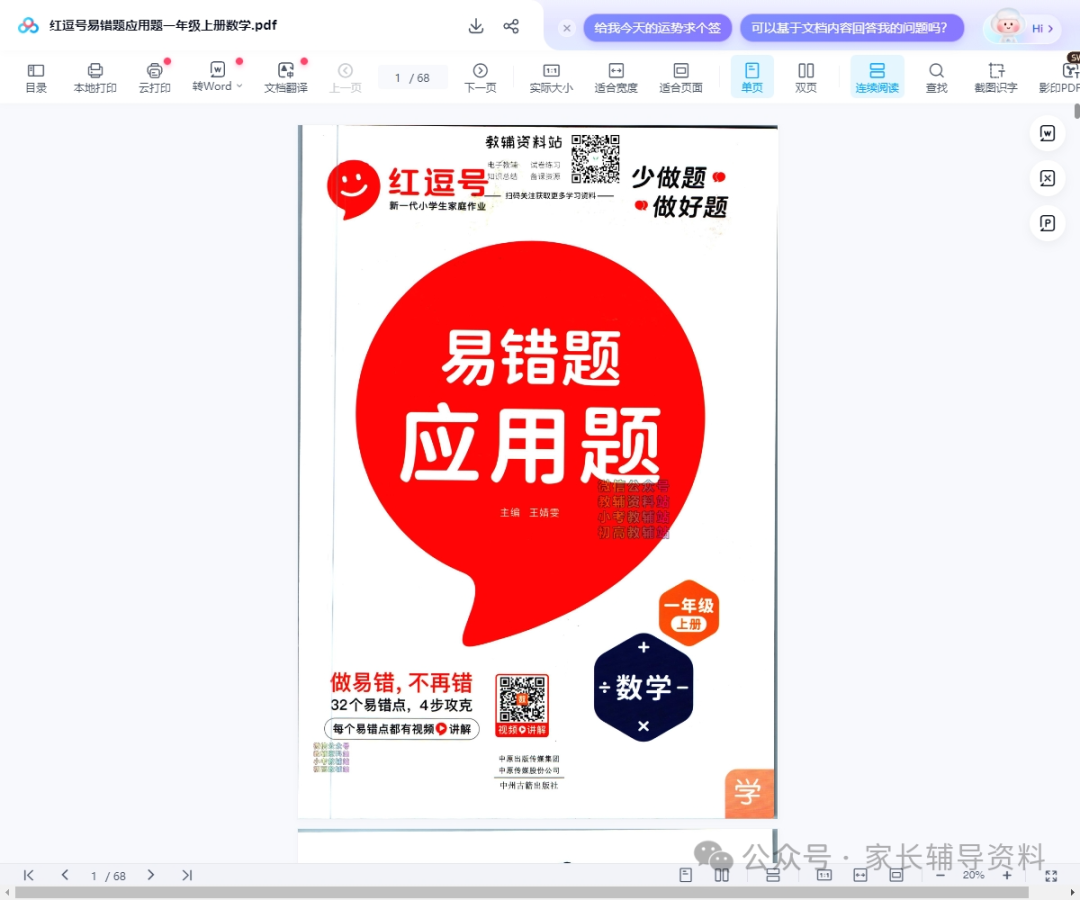The image size is (1080, 900).
Task: Enter fullscreen with the expand icon
Action: click(1051, 875)
